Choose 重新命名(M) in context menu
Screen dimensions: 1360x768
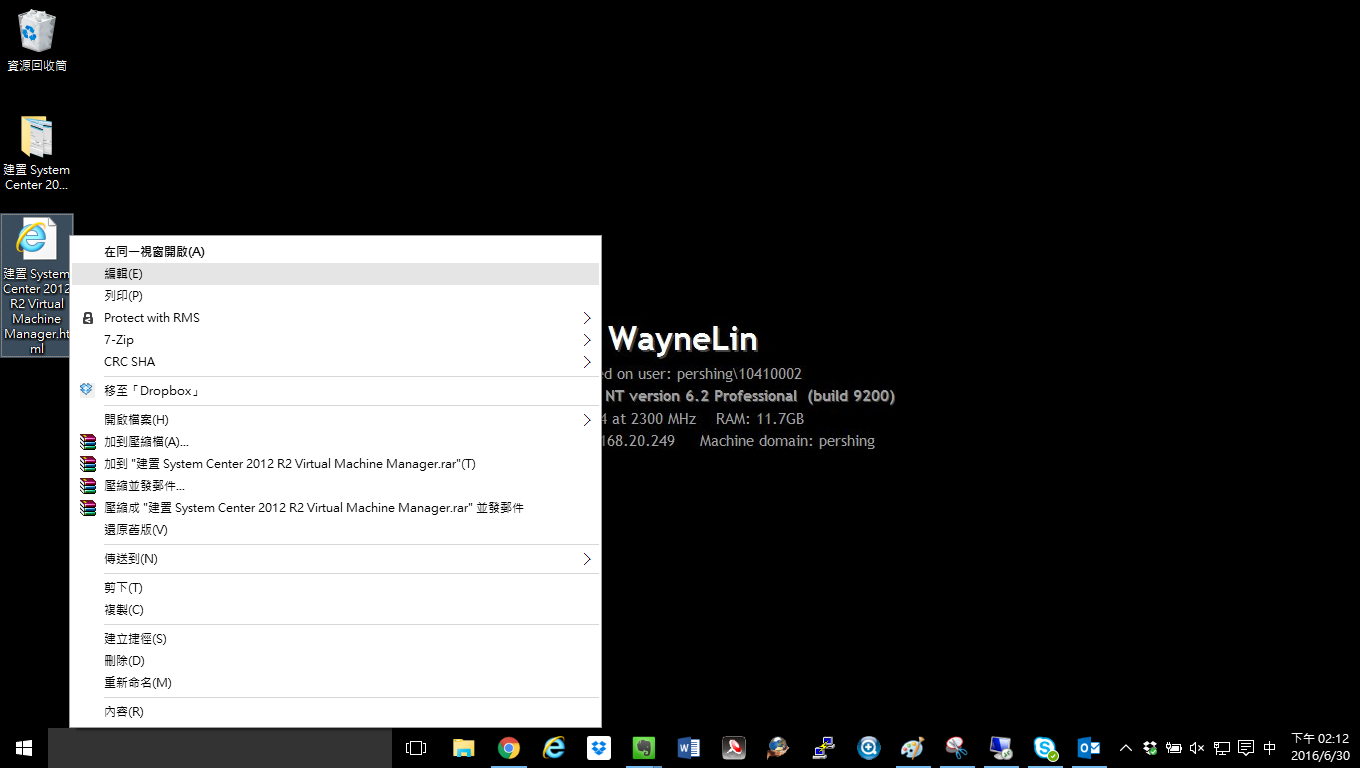point(335,683)
